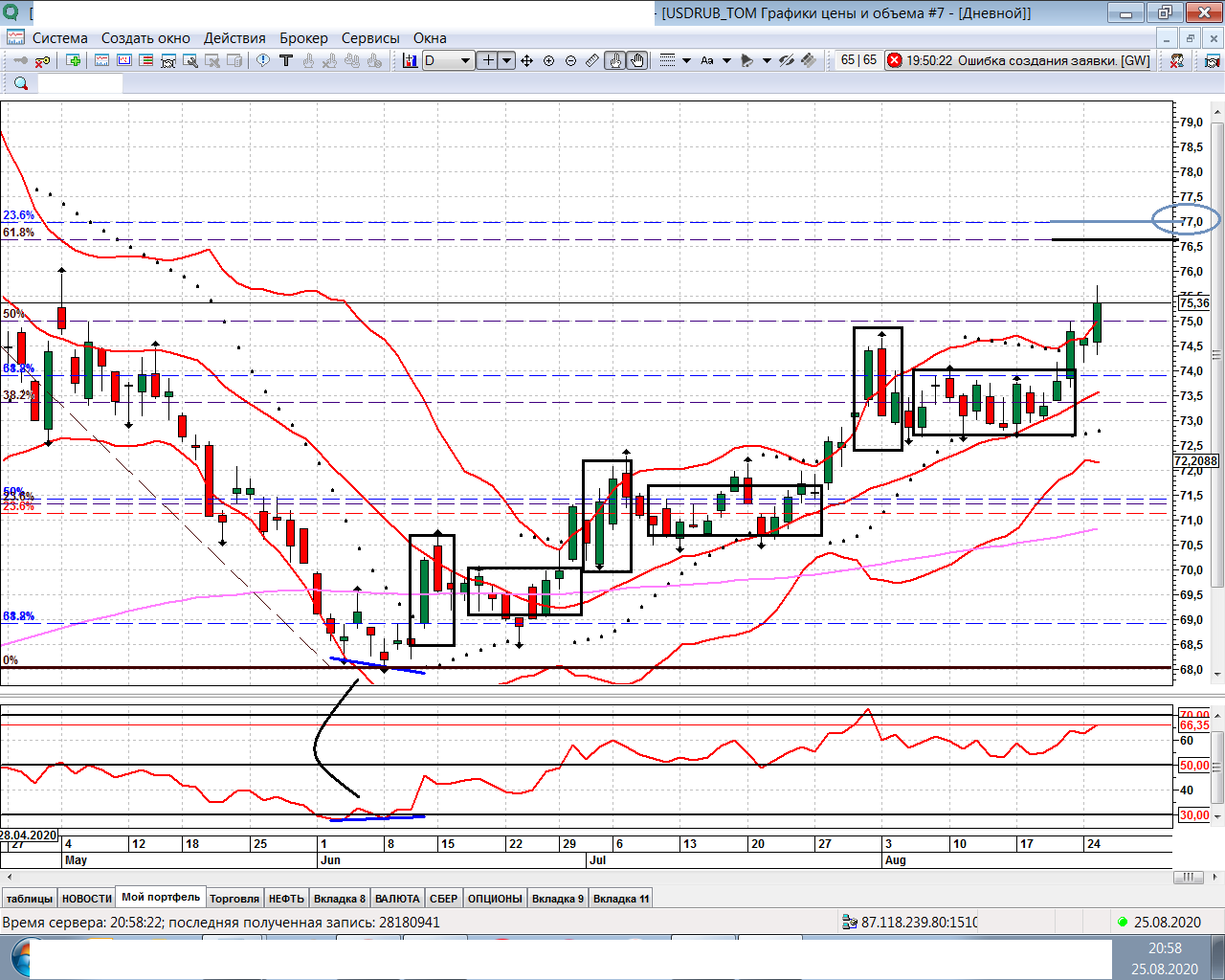Switch to the таблицы tab
Screen dimensions: 1225x980
point(30,899)
